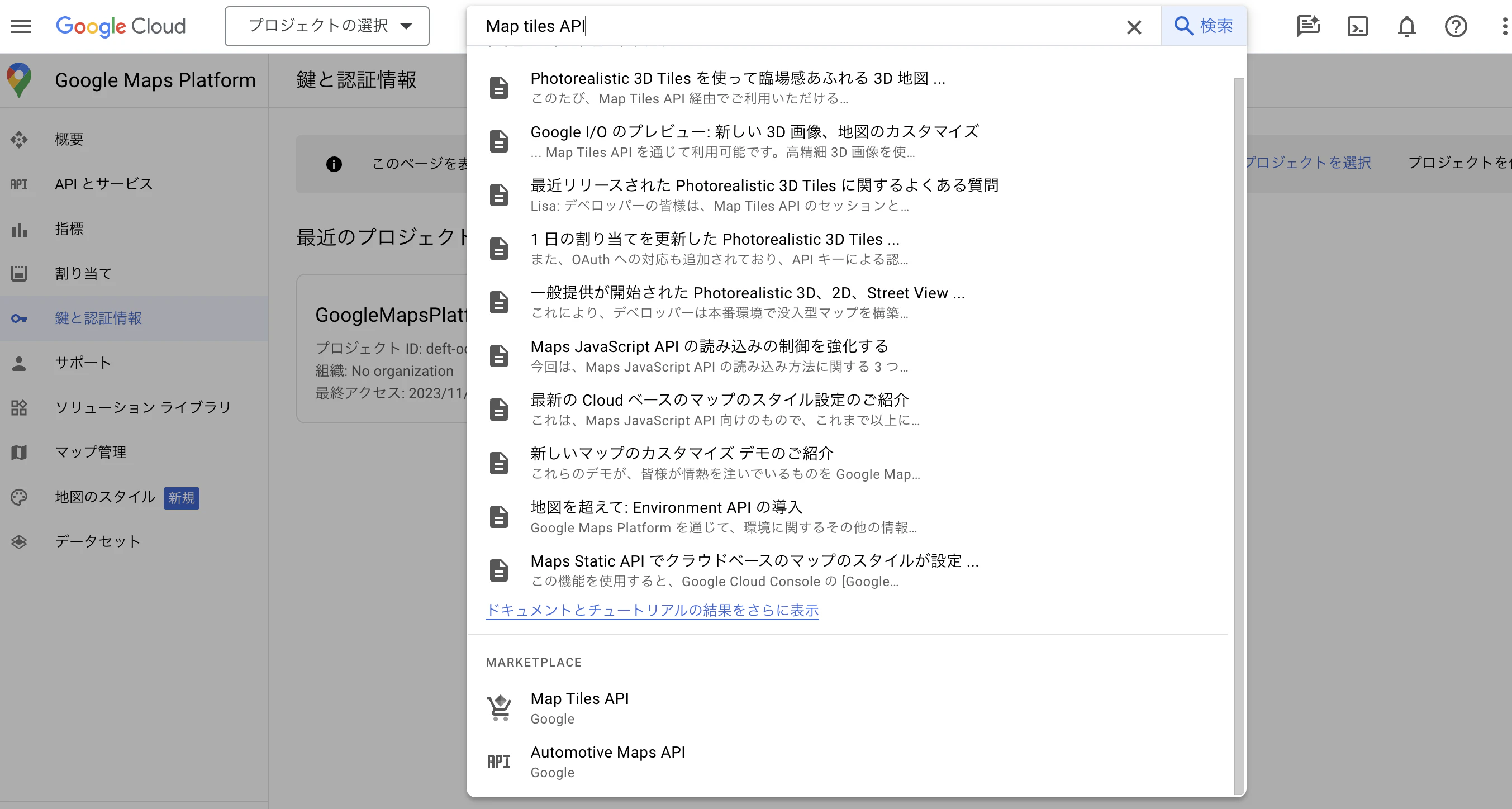Click the MARKETPLACE section heading
Screen dimensions: 1512x809
(534, 662)
